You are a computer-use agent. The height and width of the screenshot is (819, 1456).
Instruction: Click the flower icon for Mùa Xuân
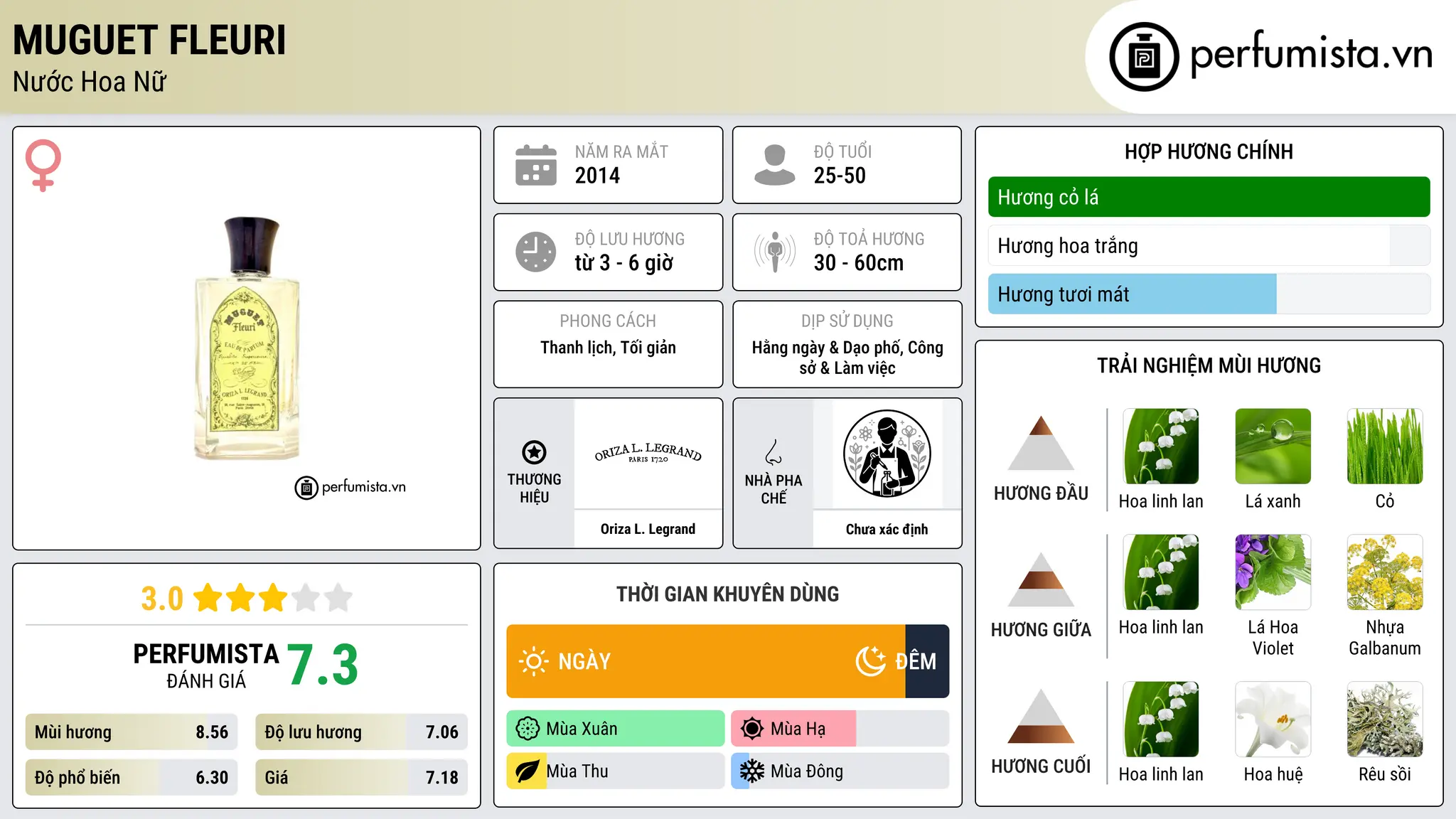[528, 729]
